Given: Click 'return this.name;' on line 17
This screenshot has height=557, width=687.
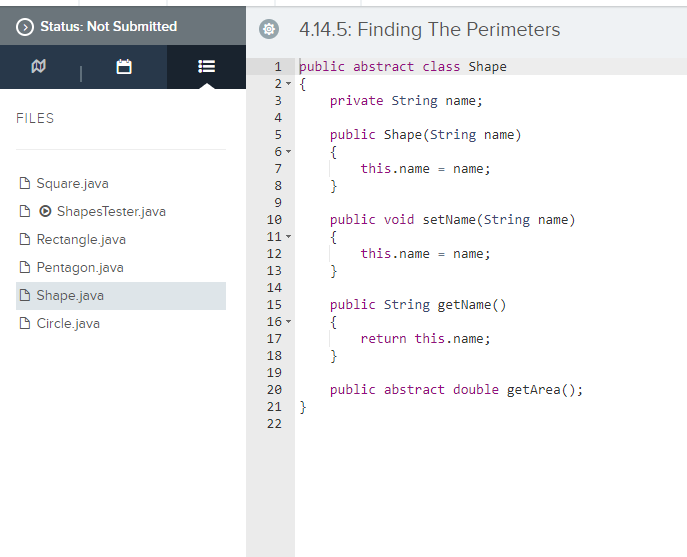Looking at the screenshot, I should 425,339.
